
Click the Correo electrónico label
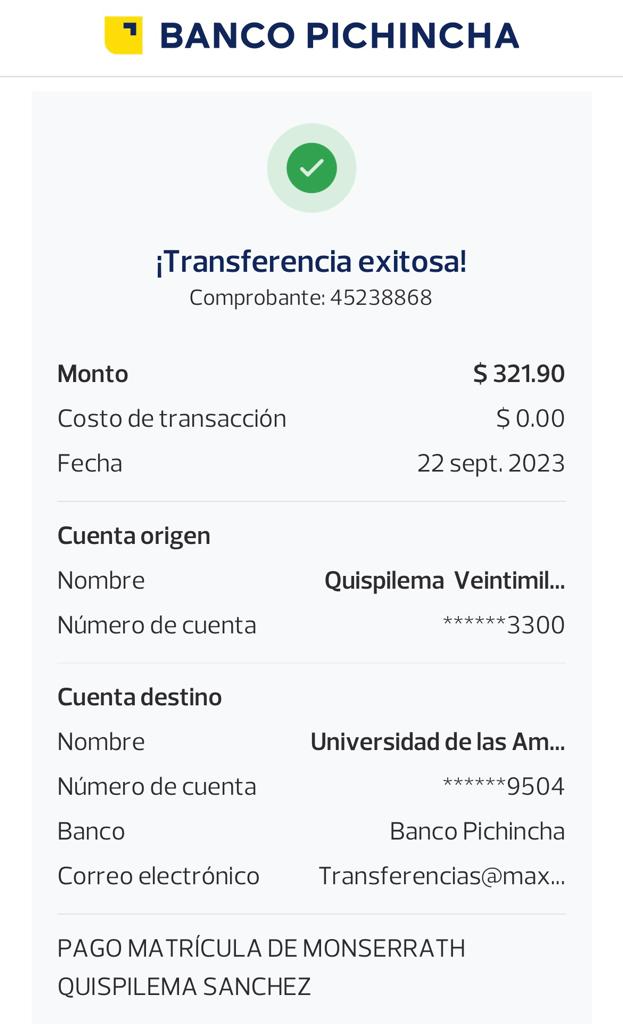[x=158, y=877]
